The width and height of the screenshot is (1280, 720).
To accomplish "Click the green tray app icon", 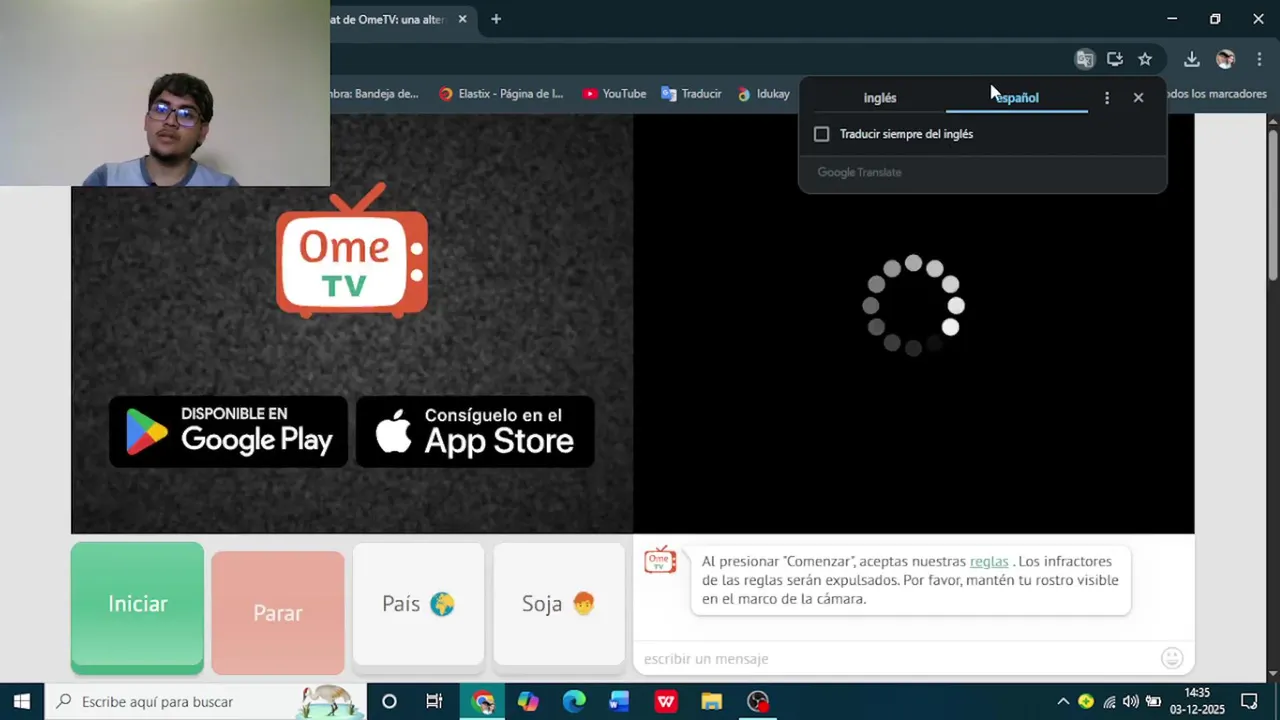I will tap(1086, 701).
